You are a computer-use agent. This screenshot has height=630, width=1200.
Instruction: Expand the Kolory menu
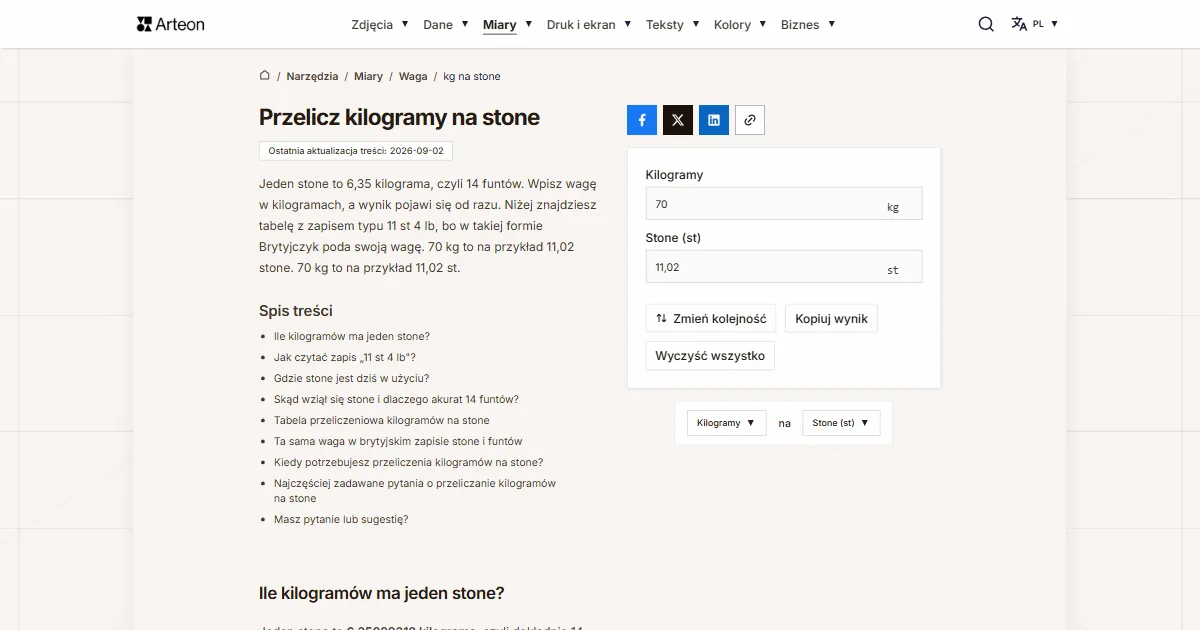[741, 25]
